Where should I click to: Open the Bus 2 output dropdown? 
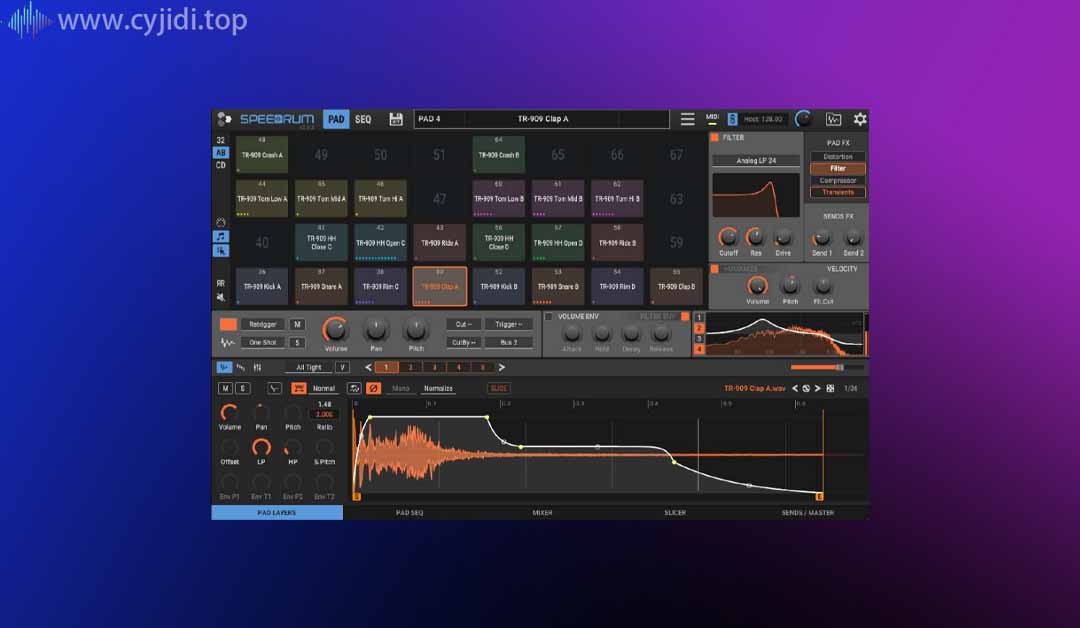pos(508,342)
